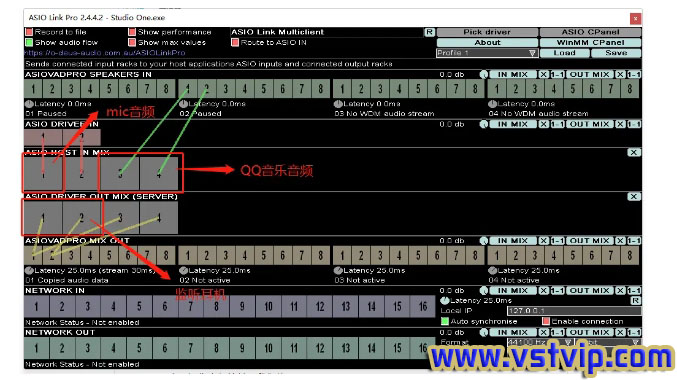
Task: Toggle Show audio flow checkbox
Action: [29, 42]
